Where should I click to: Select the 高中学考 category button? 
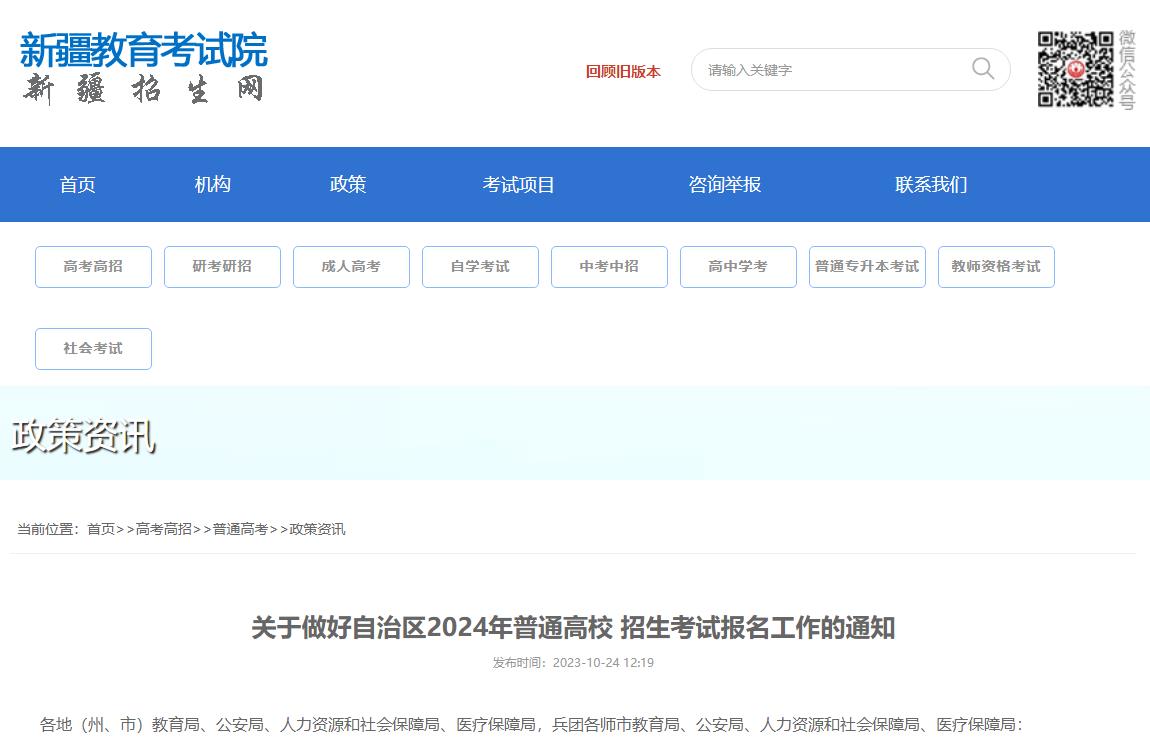[739, 267]
